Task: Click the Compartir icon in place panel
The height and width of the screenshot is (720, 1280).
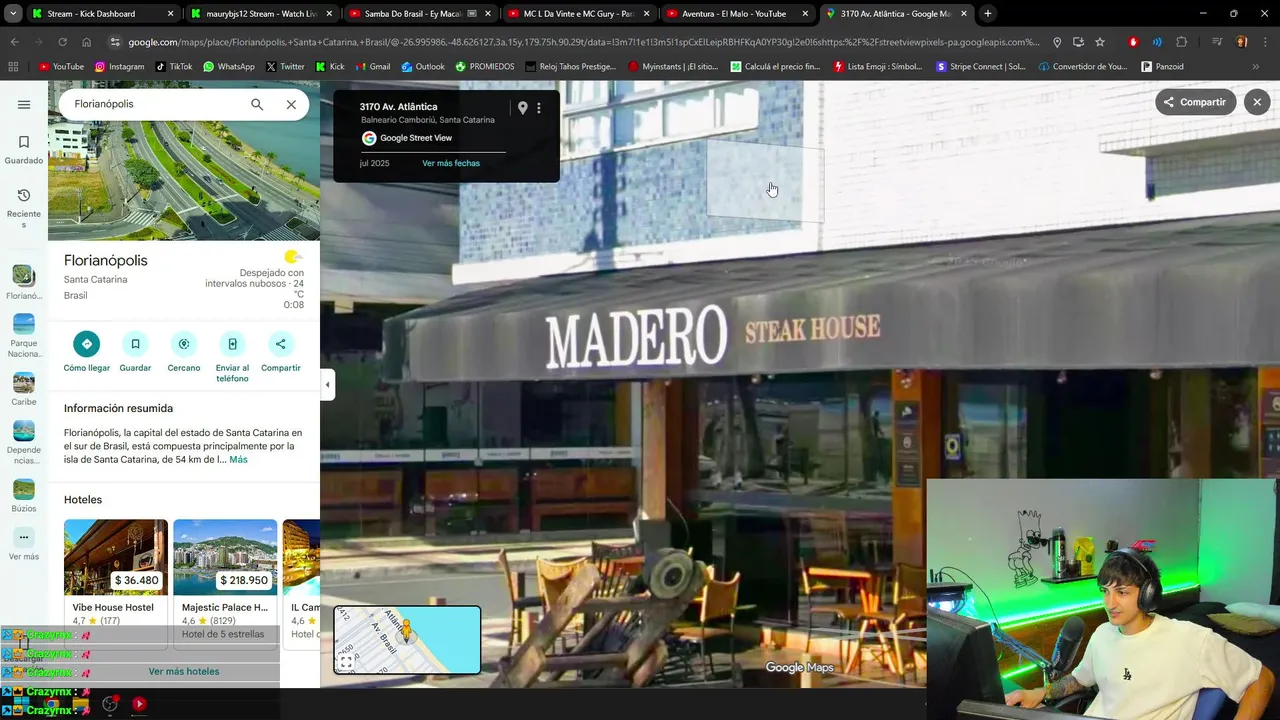Action: click(281, 344)
